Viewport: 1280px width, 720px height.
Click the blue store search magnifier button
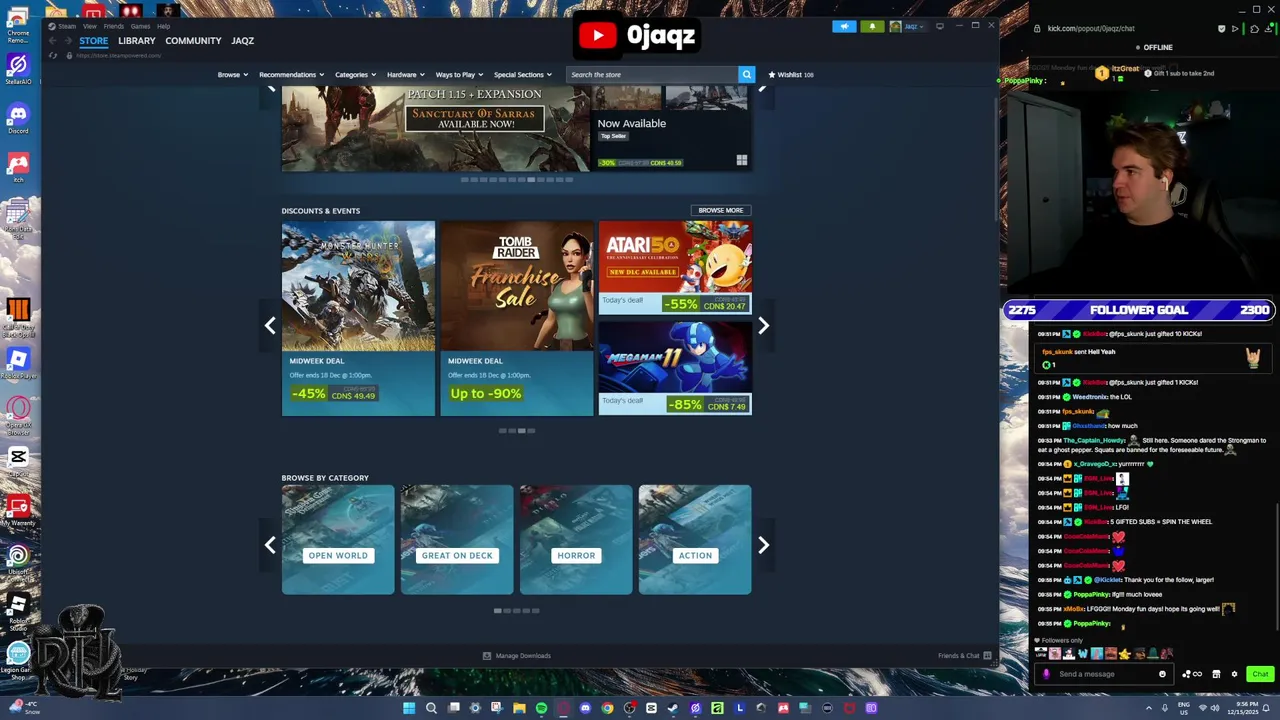coord(746,74)
